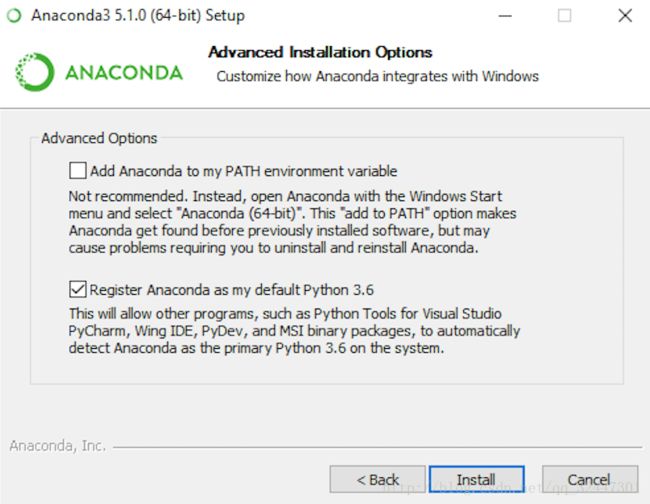Click the Anaconda ring icon in title bar
The height and width of the screenshot is (504, 650).
pos(14,16)
